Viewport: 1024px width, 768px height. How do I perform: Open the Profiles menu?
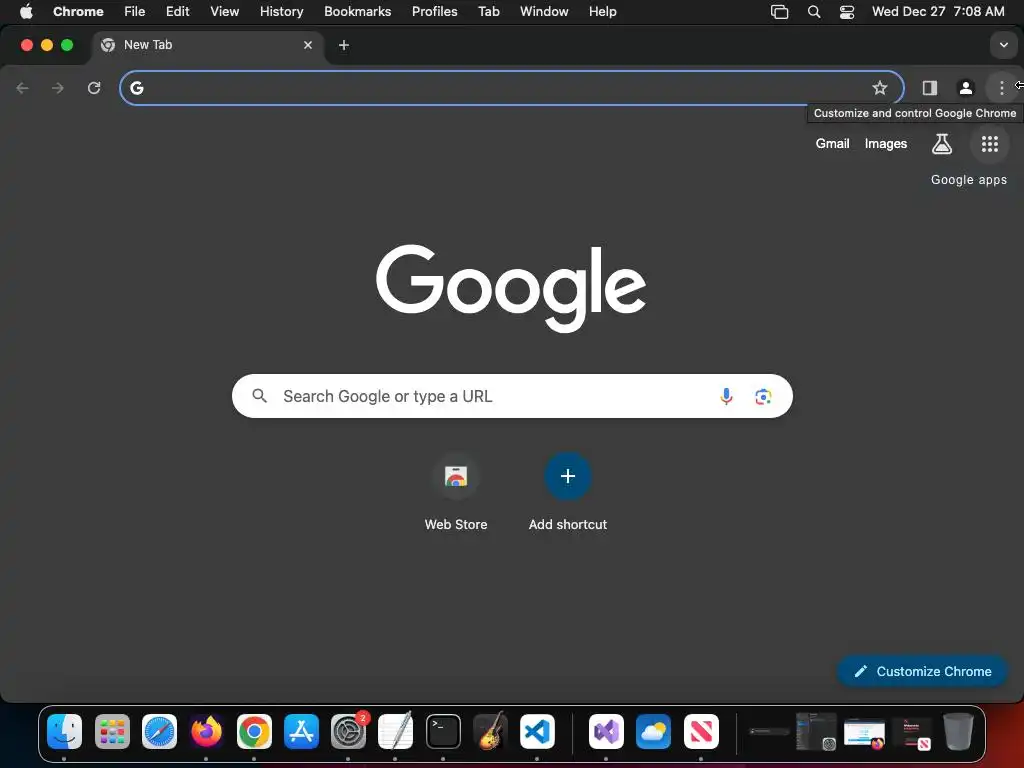434,12
